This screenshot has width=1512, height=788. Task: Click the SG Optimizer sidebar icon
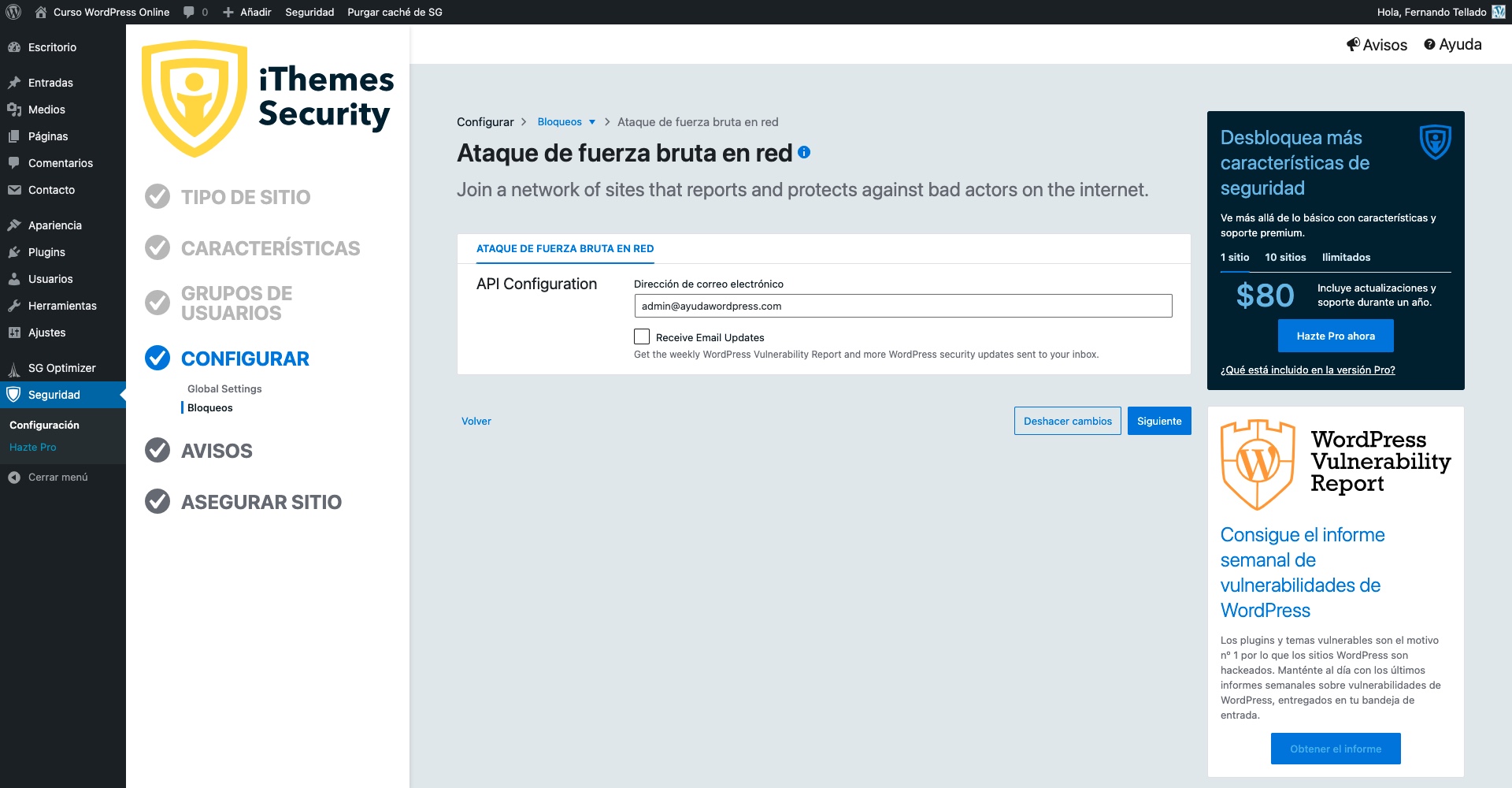[x=14, y=369]
